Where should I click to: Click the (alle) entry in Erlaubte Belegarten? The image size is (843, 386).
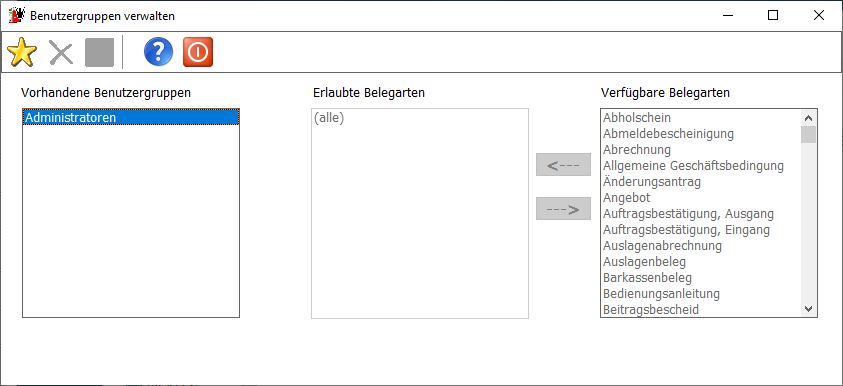328,118
